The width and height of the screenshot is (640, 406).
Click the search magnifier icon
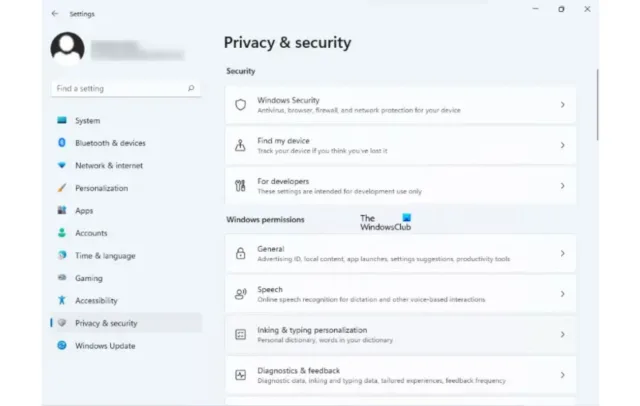coord(191,88)
